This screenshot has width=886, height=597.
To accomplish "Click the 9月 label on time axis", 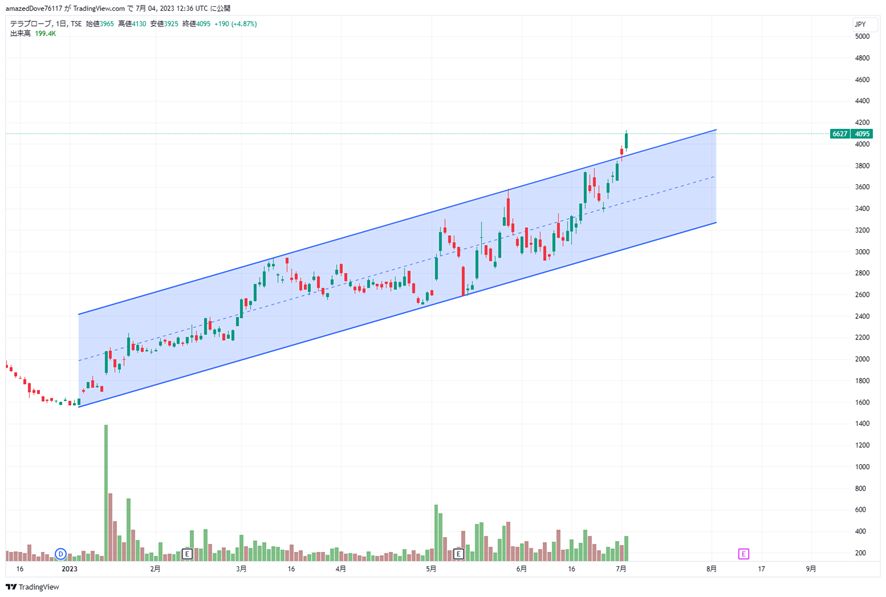I will [x=811, y=569].
